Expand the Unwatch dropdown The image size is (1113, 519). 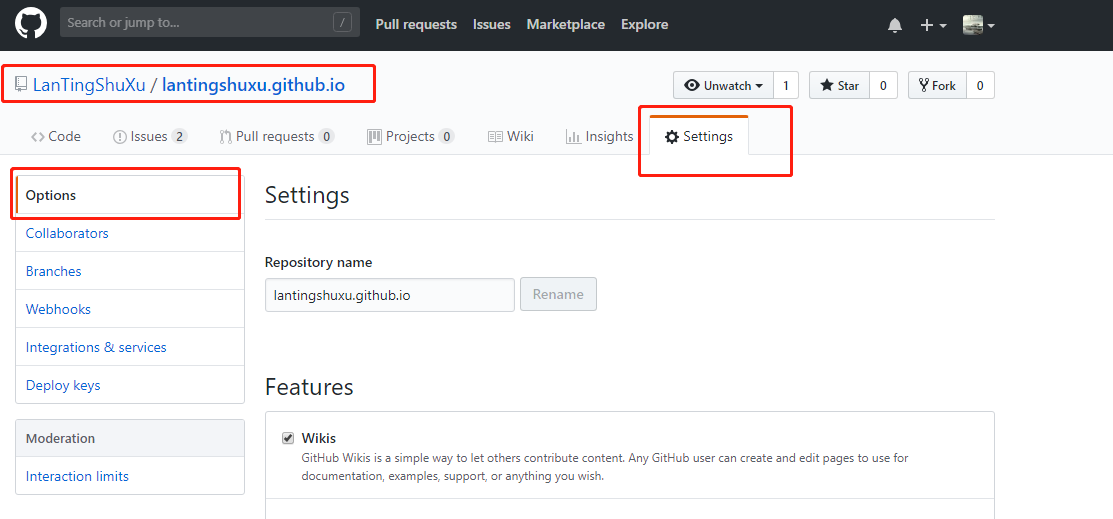[x=723, y=85]
